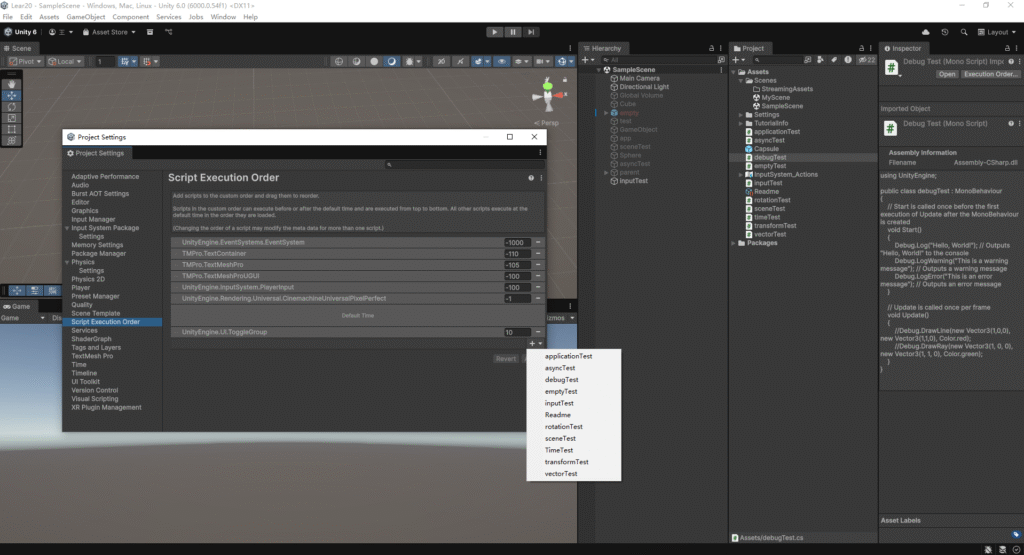Select the Hand view tool in Scene
This screenshot has height=555, width=1024.
point(12,84)
